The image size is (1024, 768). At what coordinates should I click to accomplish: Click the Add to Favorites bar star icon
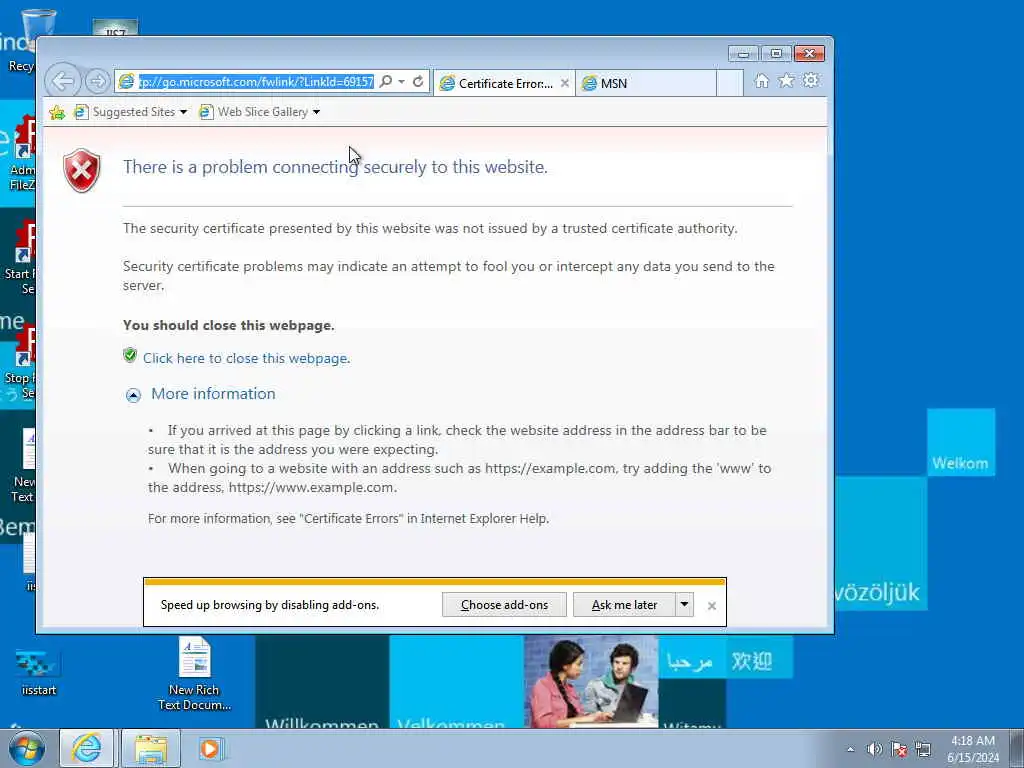pyautogui.click(x=57, y=112)
